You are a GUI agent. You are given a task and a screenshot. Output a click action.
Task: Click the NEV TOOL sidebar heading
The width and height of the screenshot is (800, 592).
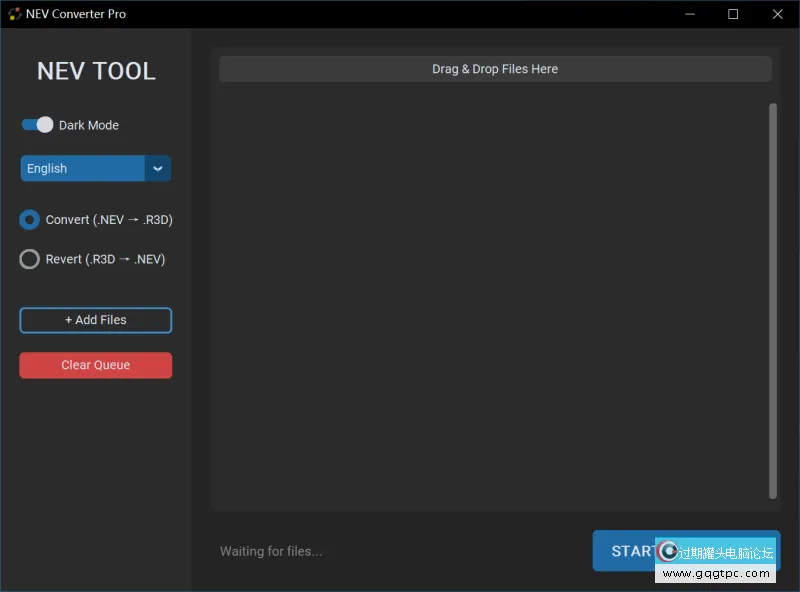[96, 71]
